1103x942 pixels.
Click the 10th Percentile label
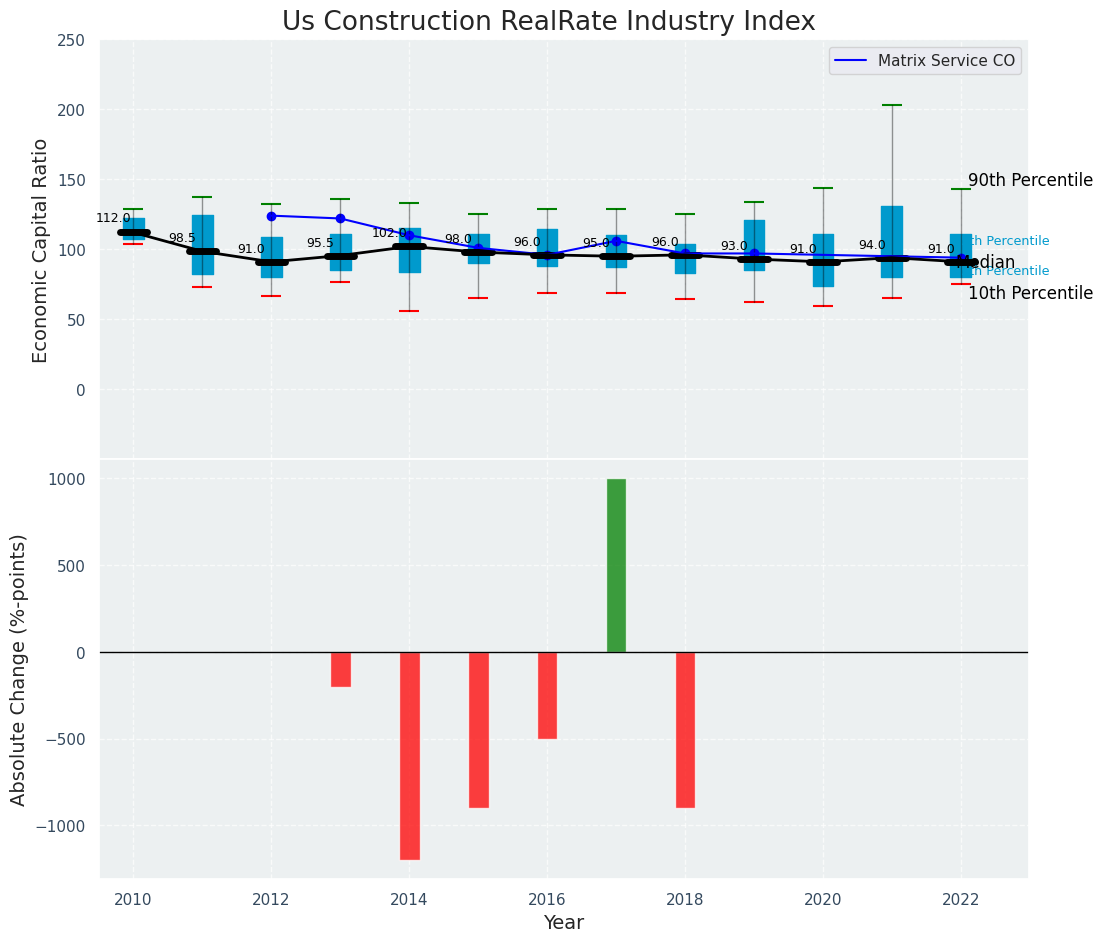[1030, 294]
